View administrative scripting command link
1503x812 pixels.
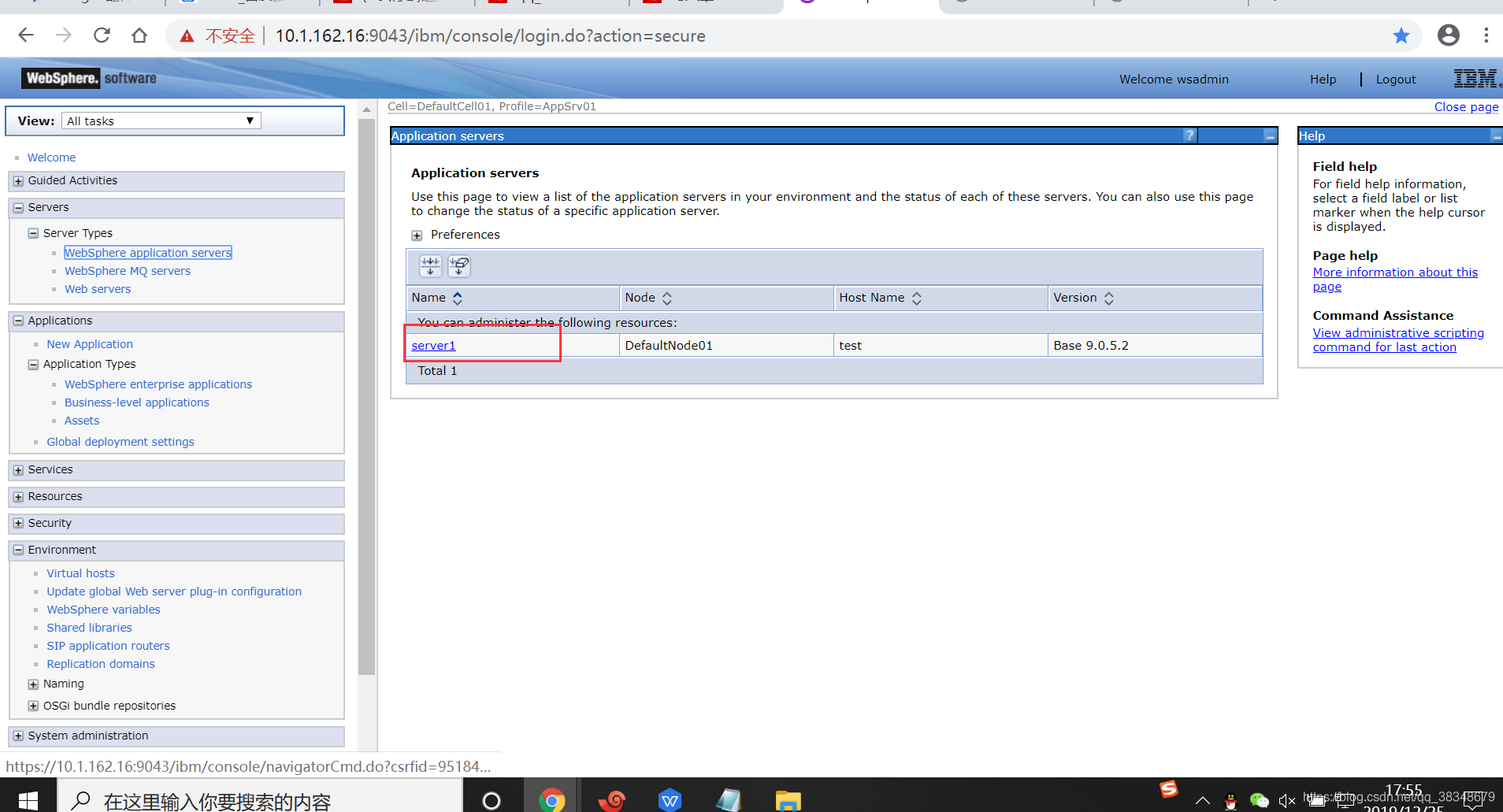coord(1398,339)
